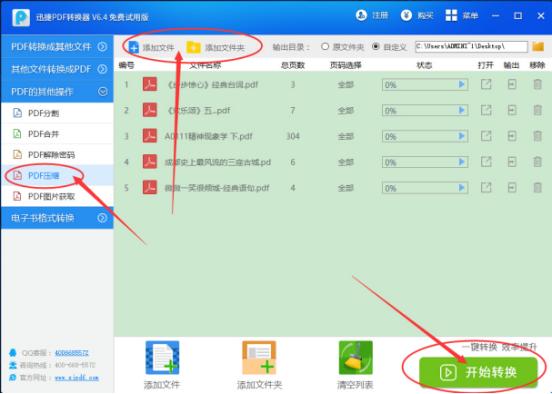Open file in row 4 成都史上最风流的三座古城

pos(486,162)
